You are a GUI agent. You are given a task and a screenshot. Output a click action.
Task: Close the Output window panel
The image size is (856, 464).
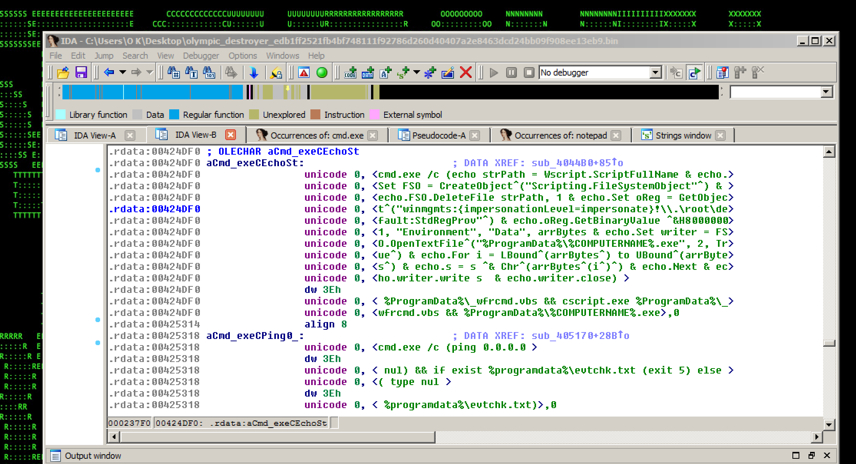(827, 455)
